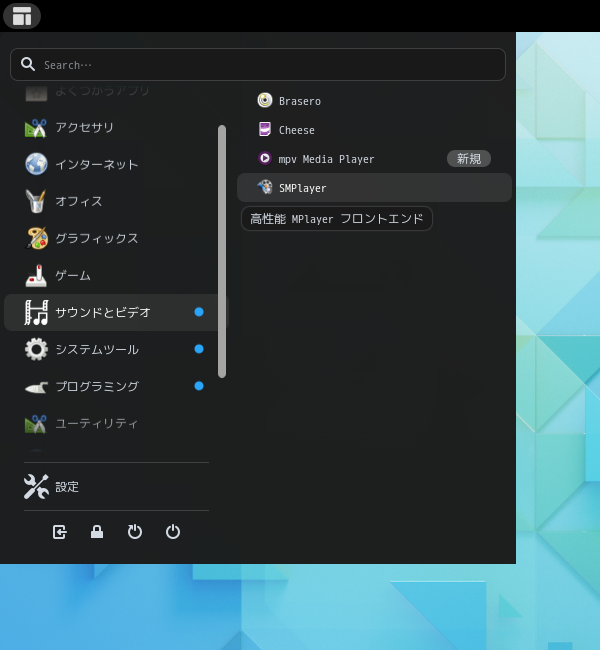
Task: Click blue dot beside システムツール
Action: click(x=199, y=349)
